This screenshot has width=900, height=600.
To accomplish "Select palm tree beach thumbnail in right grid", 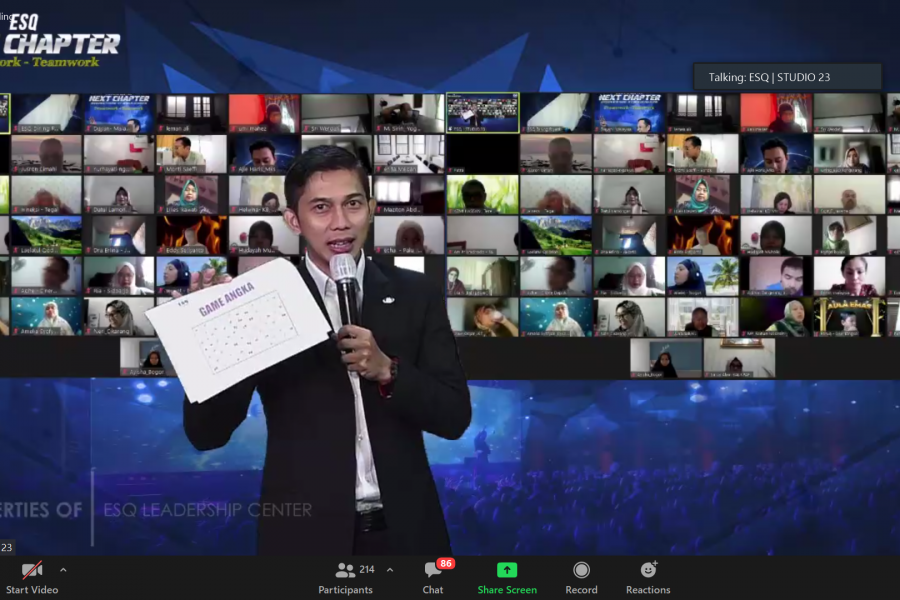I will point(703,276).
